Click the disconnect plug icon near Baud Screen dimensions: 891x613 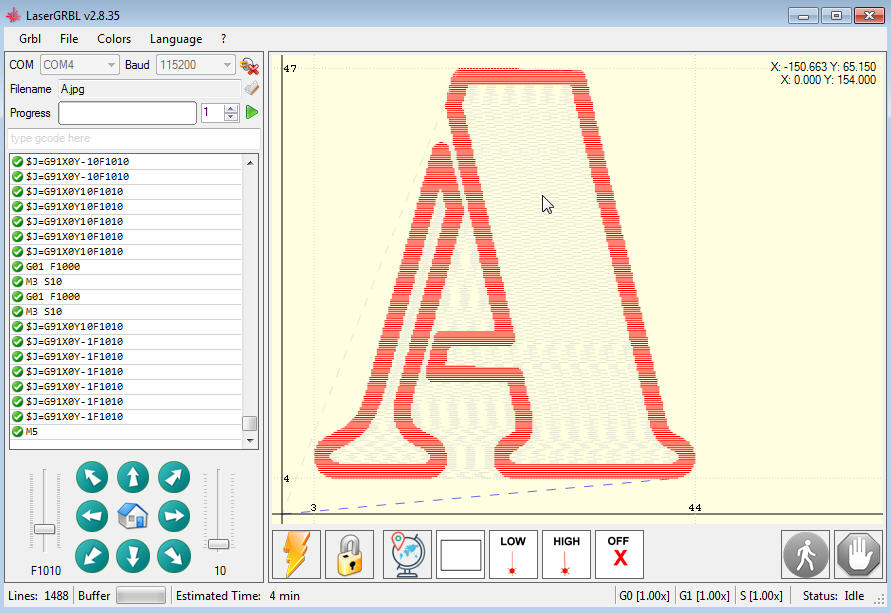click(250, 65)
